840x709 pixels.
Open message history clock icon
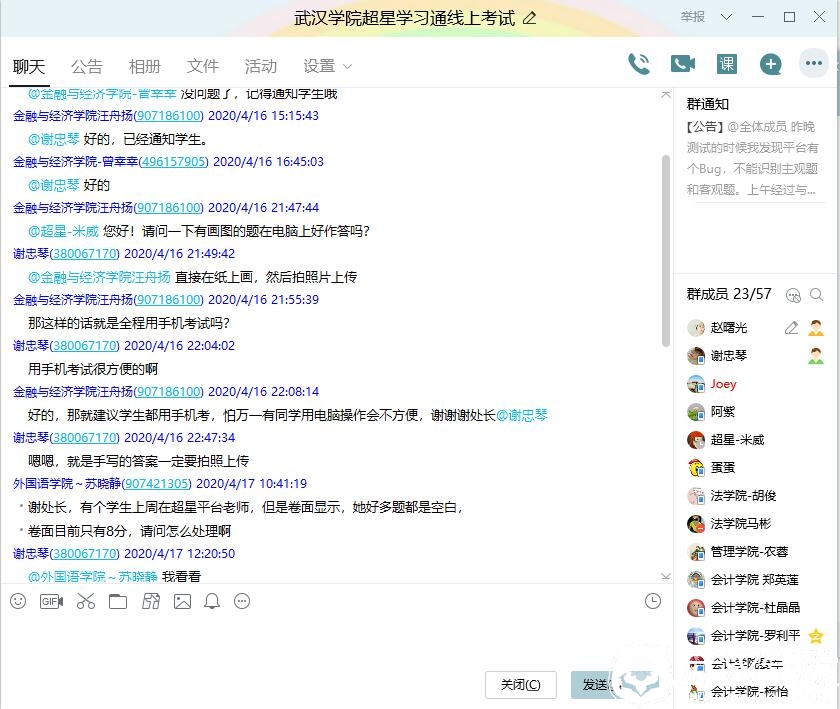[x=653, y=601]
